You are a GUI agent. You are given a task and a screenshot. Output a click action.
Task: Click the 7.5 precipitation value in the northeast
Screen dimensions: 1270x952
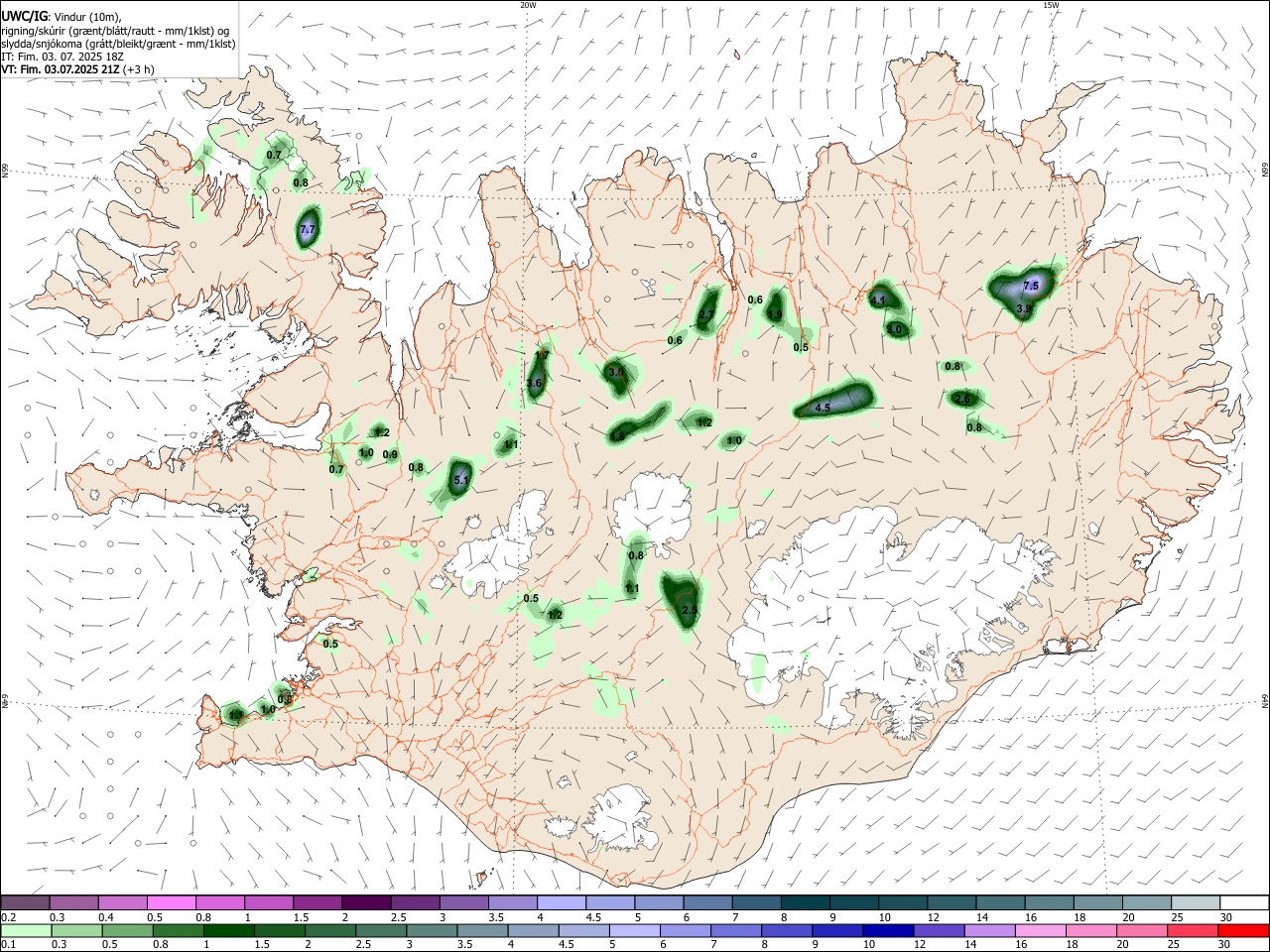[1031, 286]
